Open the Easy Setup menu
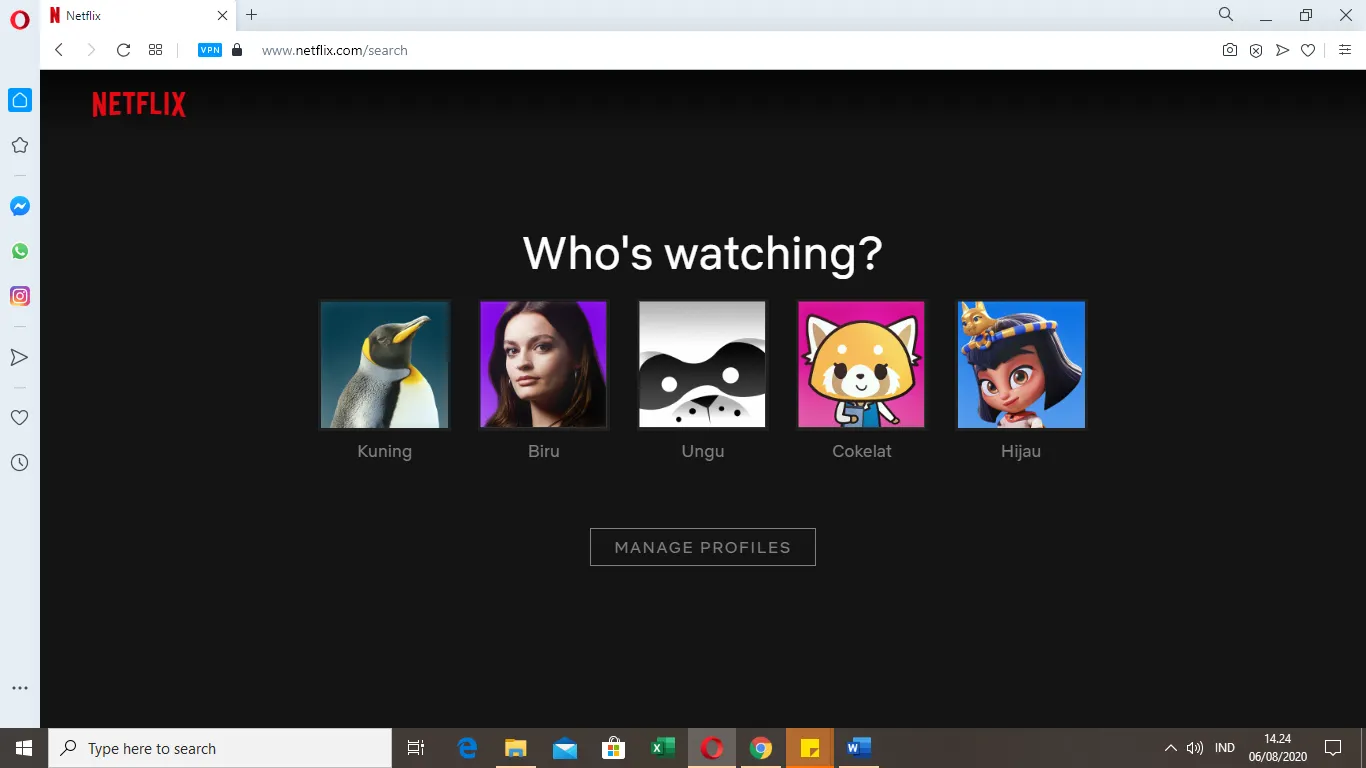 [x=1345, y=50]
